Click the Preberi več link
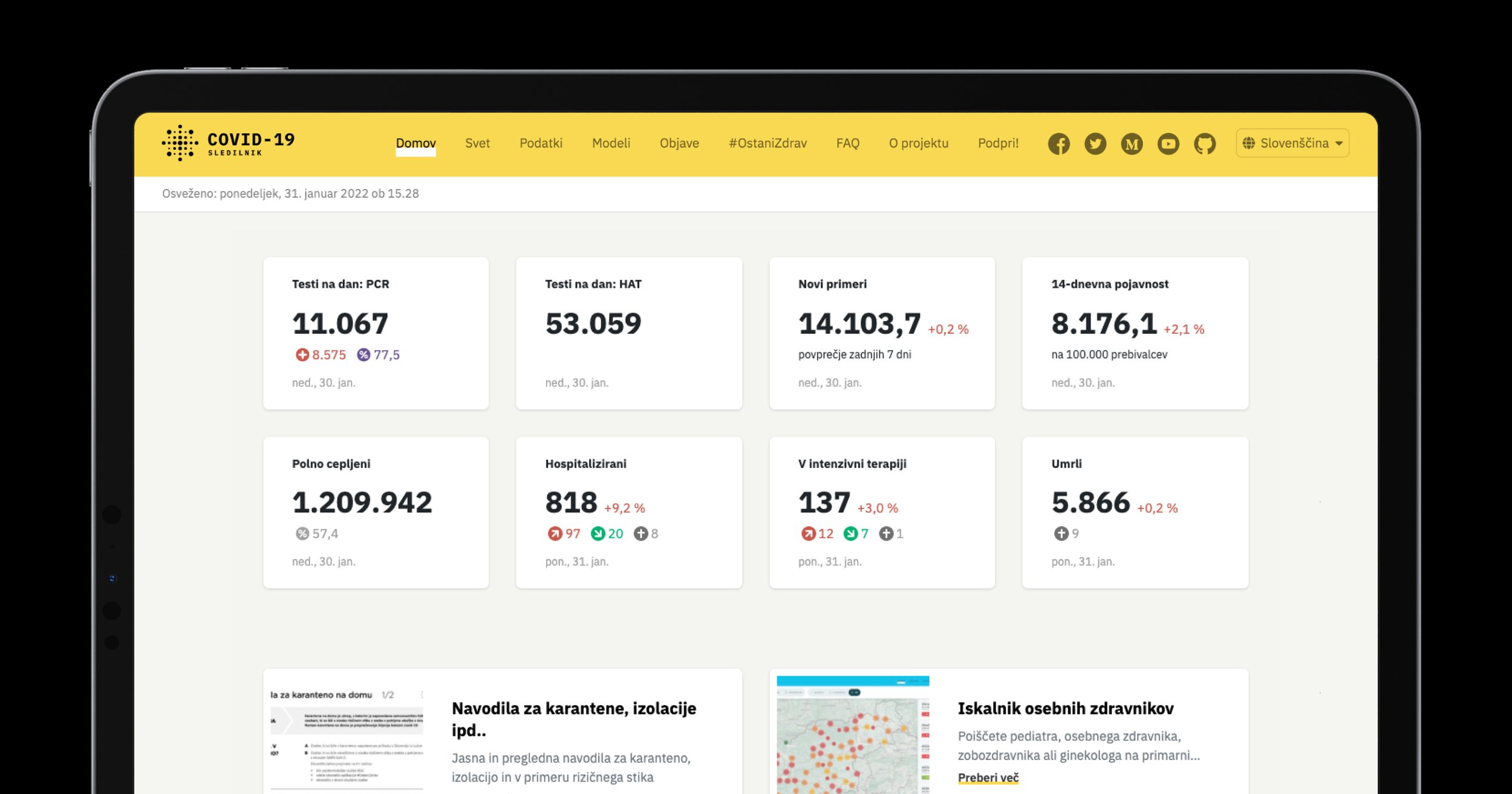Screen dimensions: 1512x794 pos(988,778)
